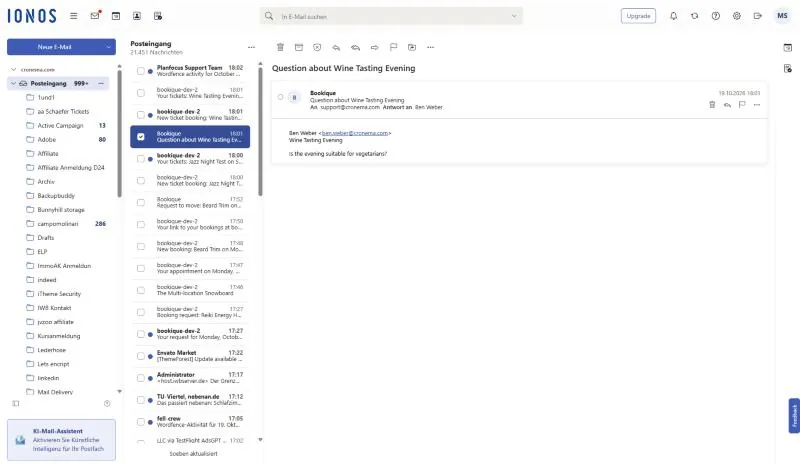Open the mail app icon
This screenshot has height=464, width=800.
tap(95, 16)
